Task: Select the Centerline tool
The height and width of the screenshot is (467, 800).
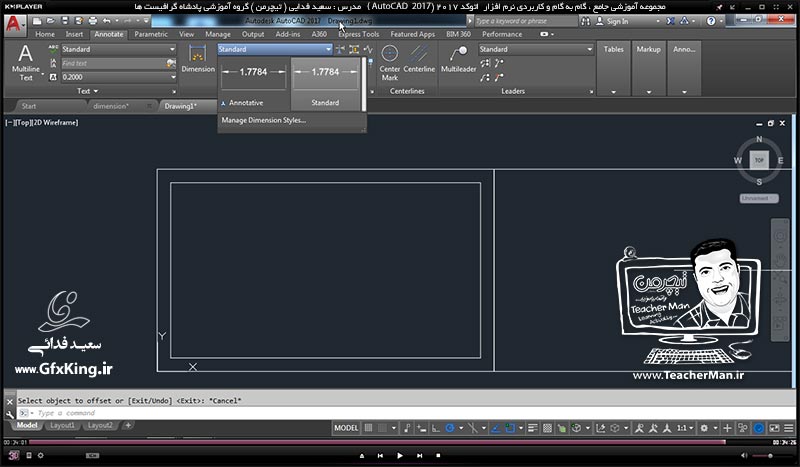Action: click(419, 59)
